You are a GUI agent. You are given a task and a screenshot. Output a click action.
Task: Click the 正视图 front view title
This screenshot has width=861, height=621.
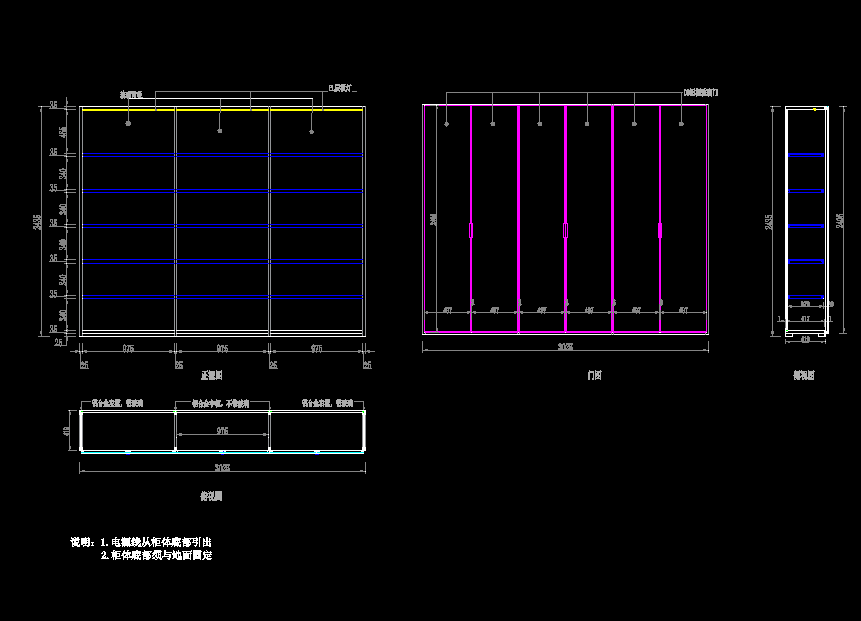[212, 375]
